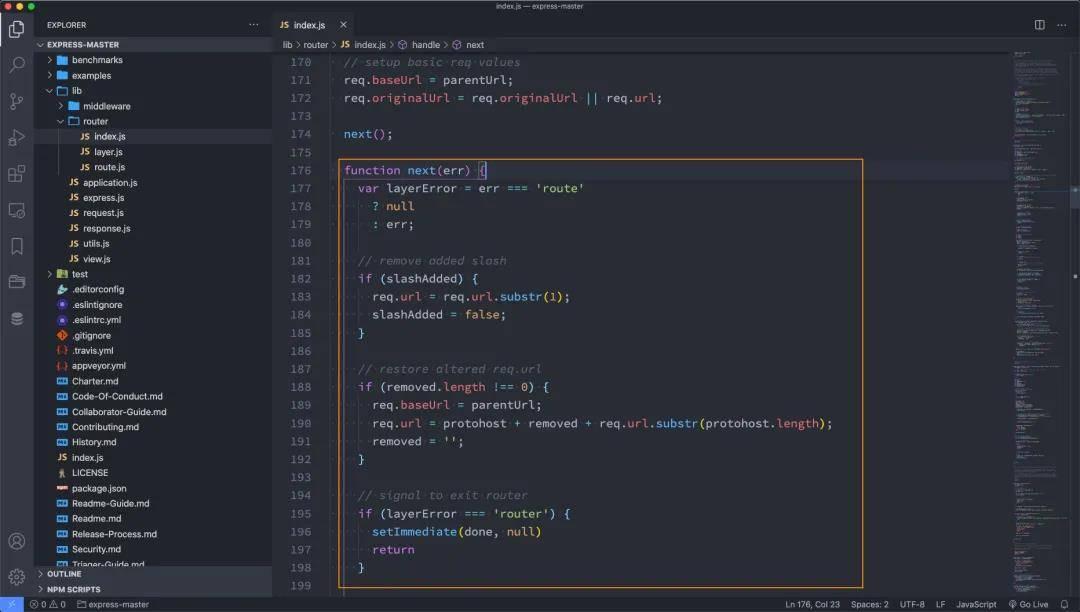Open the Run and Debug icon
Screen dimensions: 1080x612
(15, 137)
